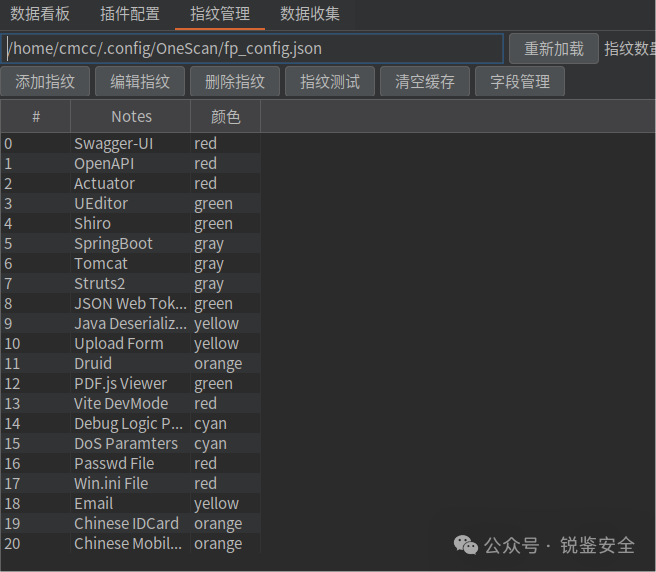Open the 插件配置 tab
The image size is (656, 572).
[x=130, y=14]
